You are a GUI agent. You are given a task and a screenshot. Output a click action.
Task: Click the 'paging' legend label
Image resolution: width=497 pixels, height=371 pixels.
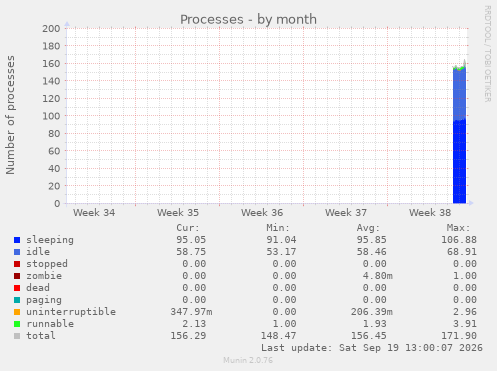pos(44,300)
